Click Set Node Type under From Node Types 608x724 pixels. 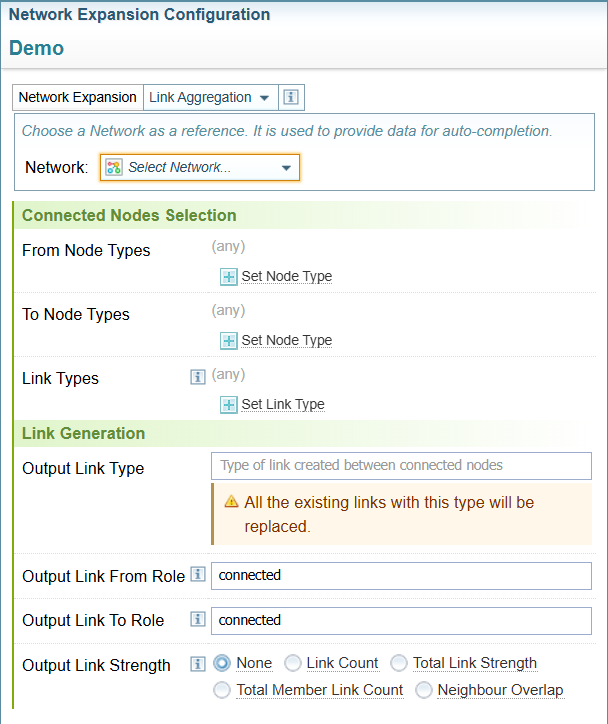pyautogui.click(x=286, y=276)
